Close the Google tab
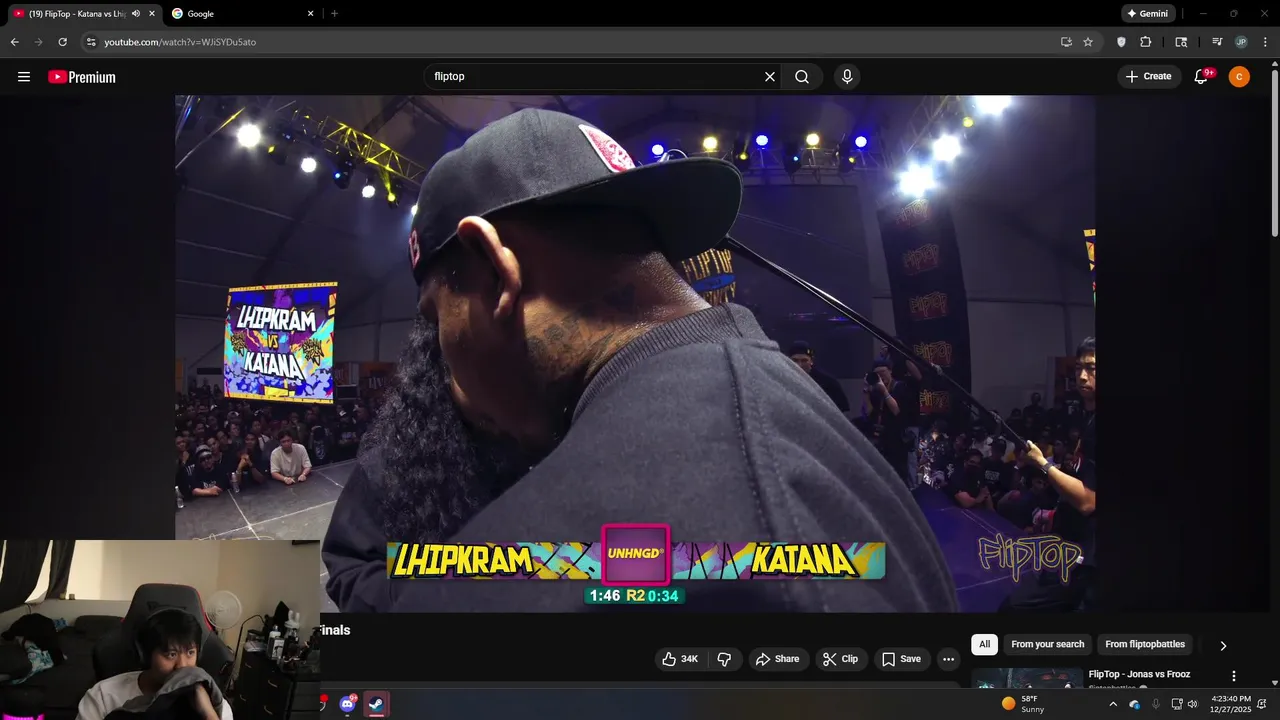 [x=310, y=14]
